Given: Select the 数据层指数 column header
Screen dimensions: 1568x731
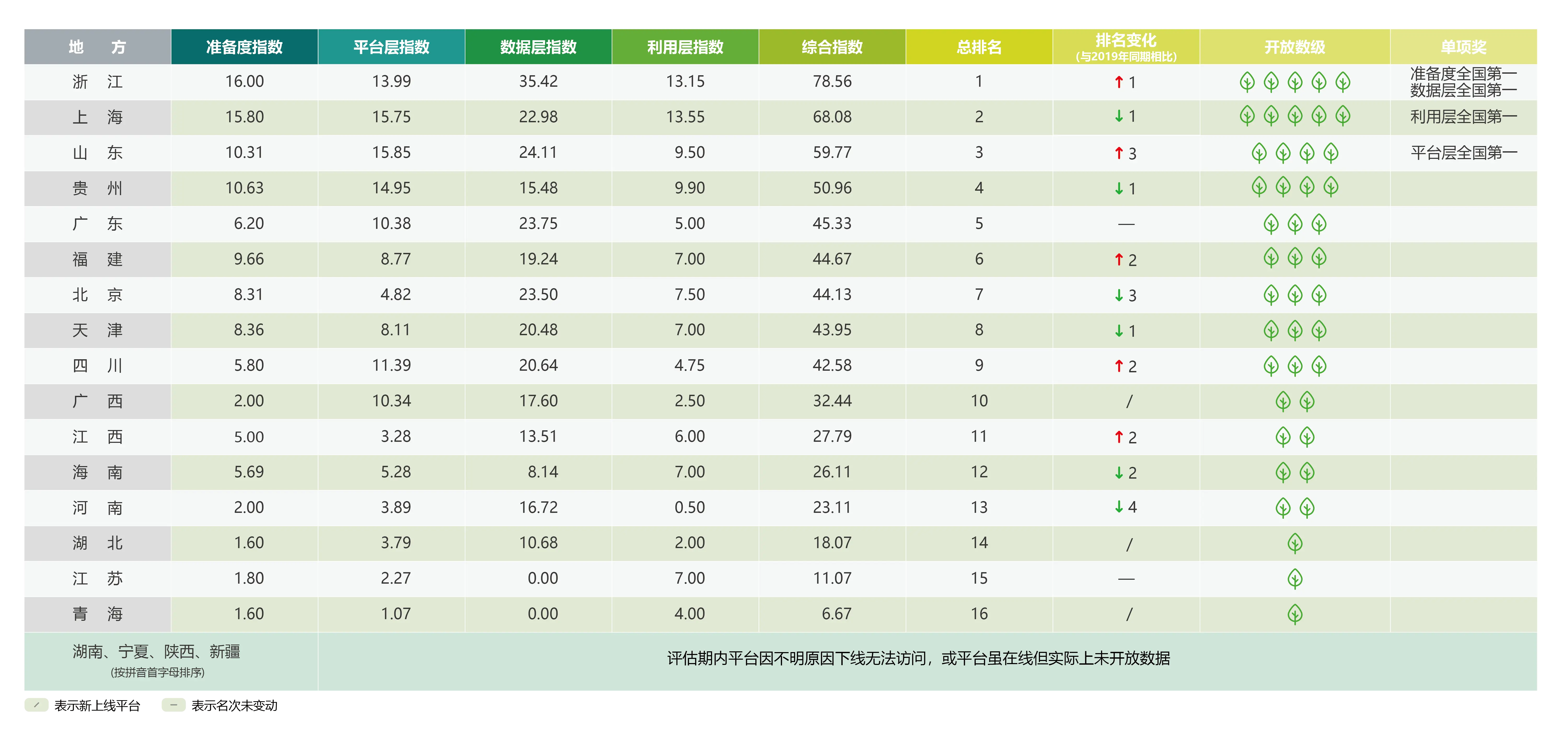Looking at the screenshot, I should coord(538,46).
